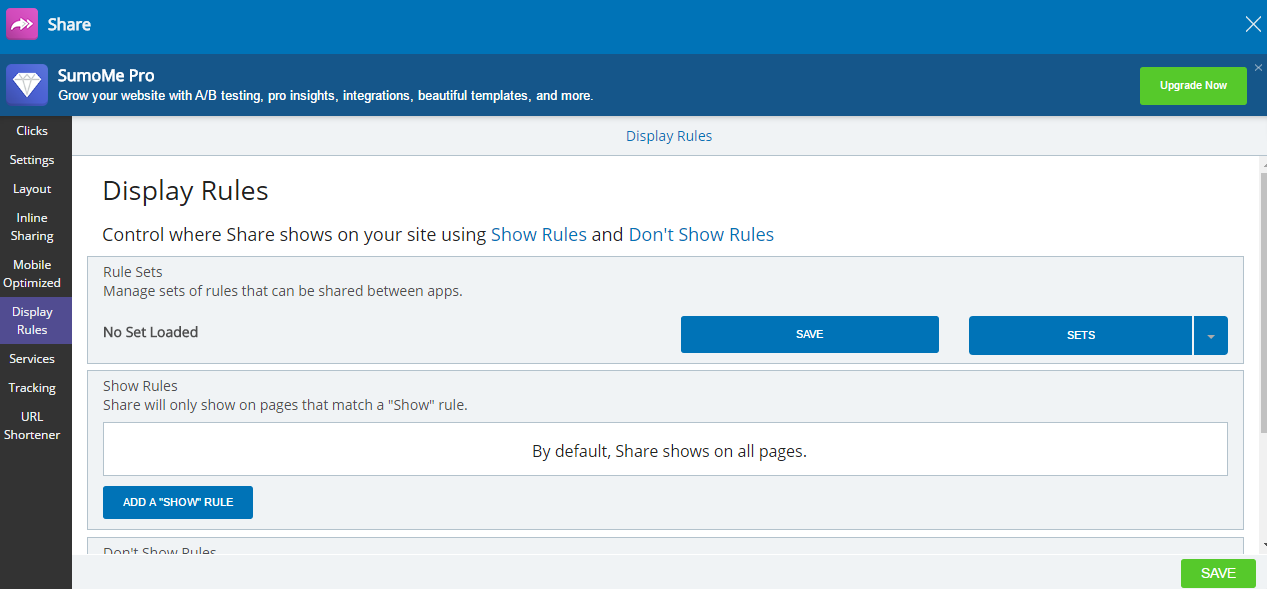Viewport: 1267px width, 589px height.
Task: Click ADD A "SHOW" RULE button
Action: 178,502
